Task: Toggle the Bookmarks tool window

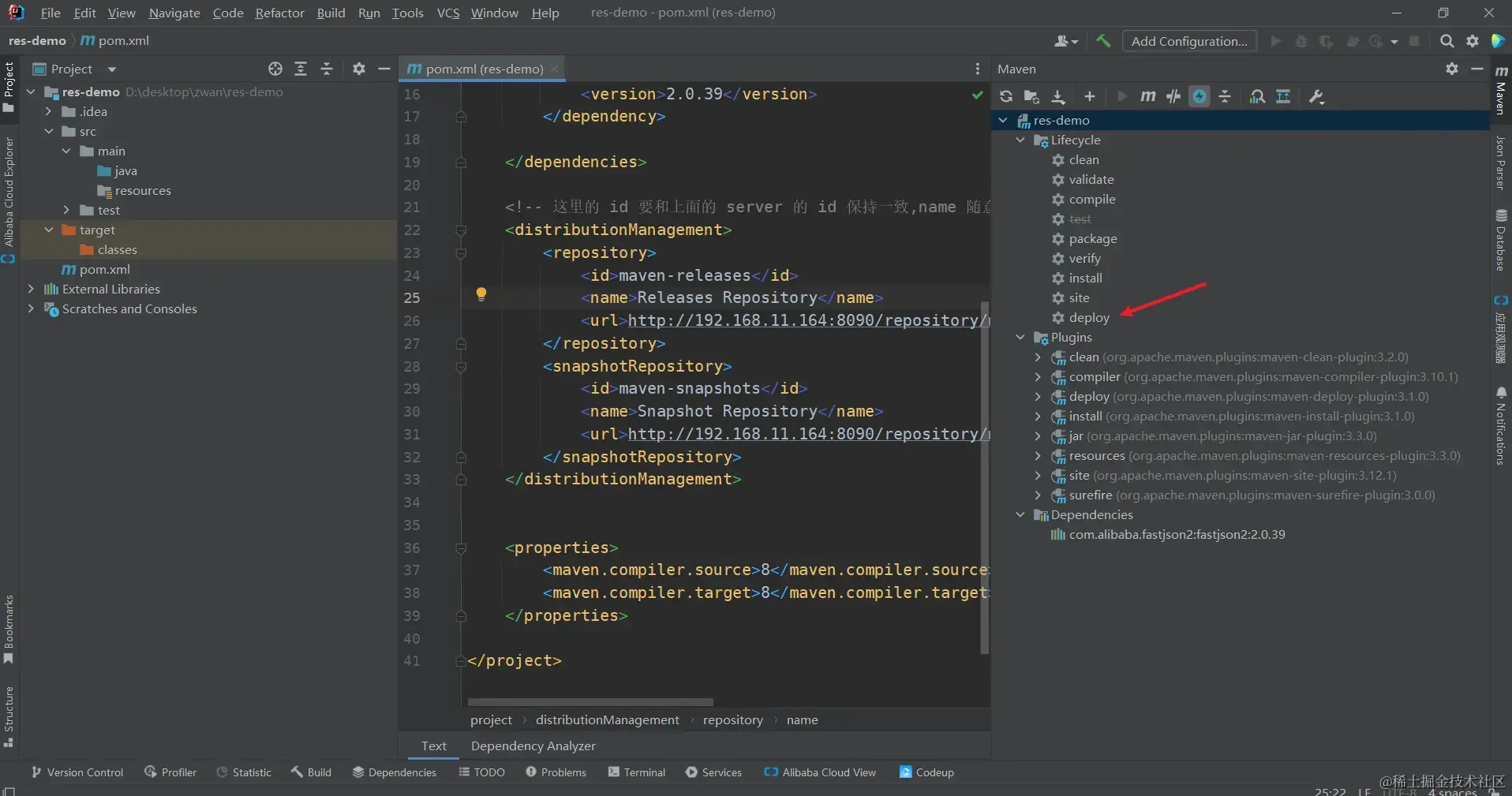Action: coord(9,630)
